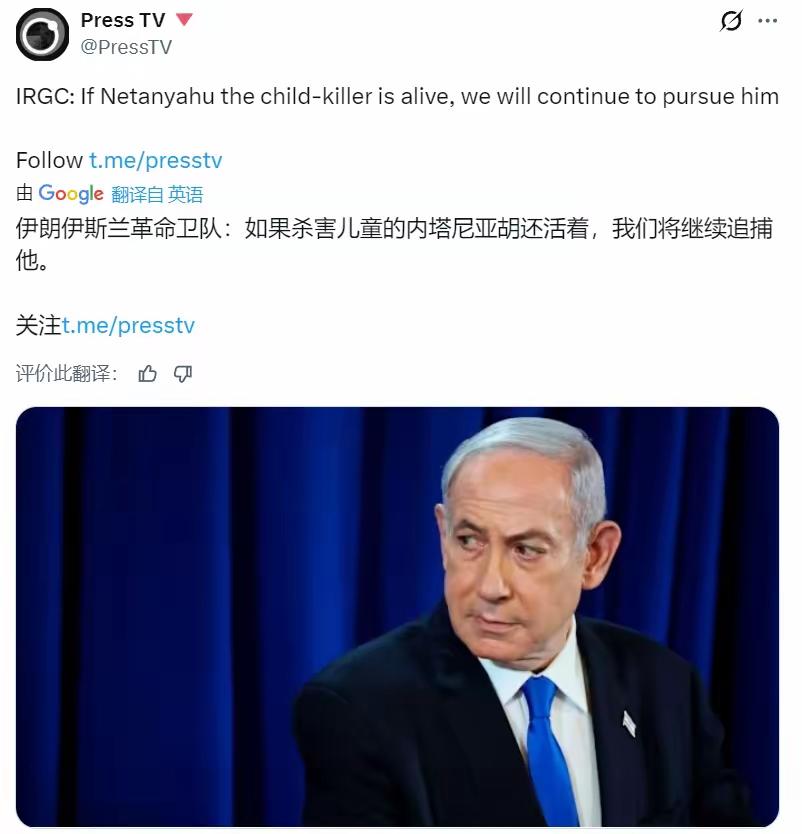Open the Grok slashed-circle icon

tap(731, 21)
